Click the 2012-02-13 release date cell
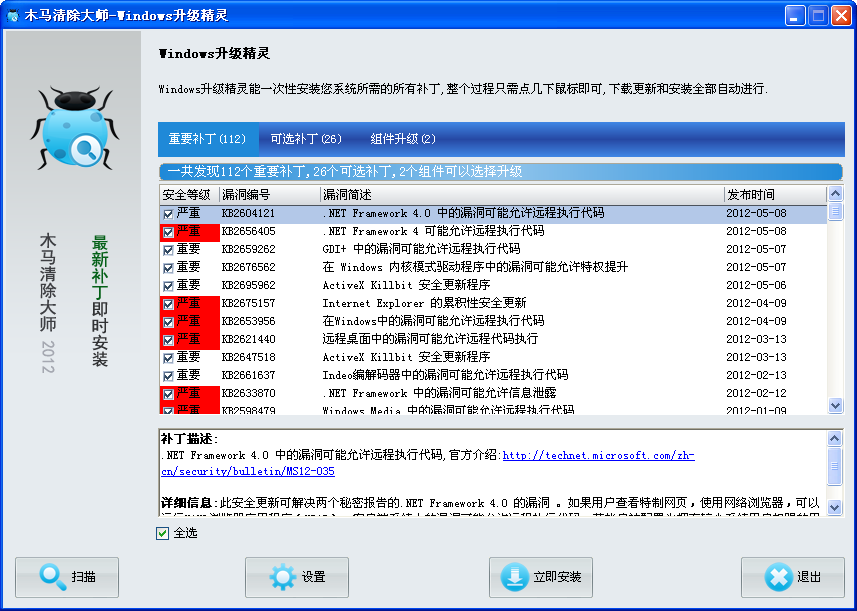 [756, 376]
